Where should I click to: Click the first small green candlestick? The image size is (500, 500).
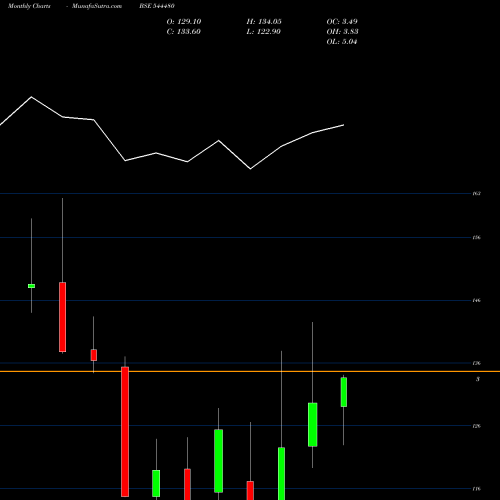(31, 286)
